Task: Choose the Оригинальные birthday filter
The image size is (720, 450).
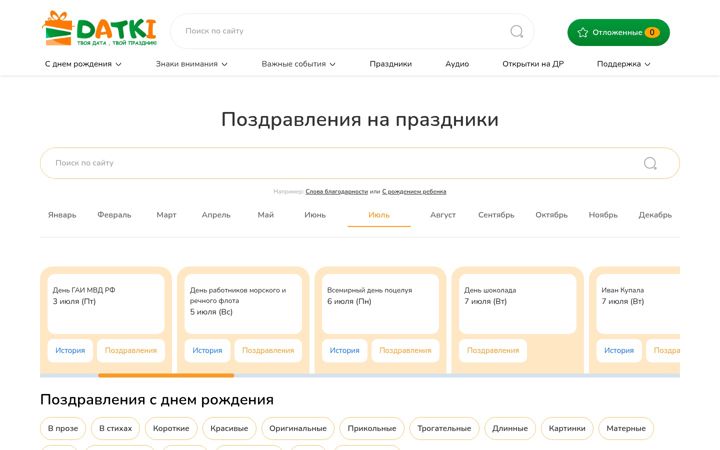Action: 298,428
